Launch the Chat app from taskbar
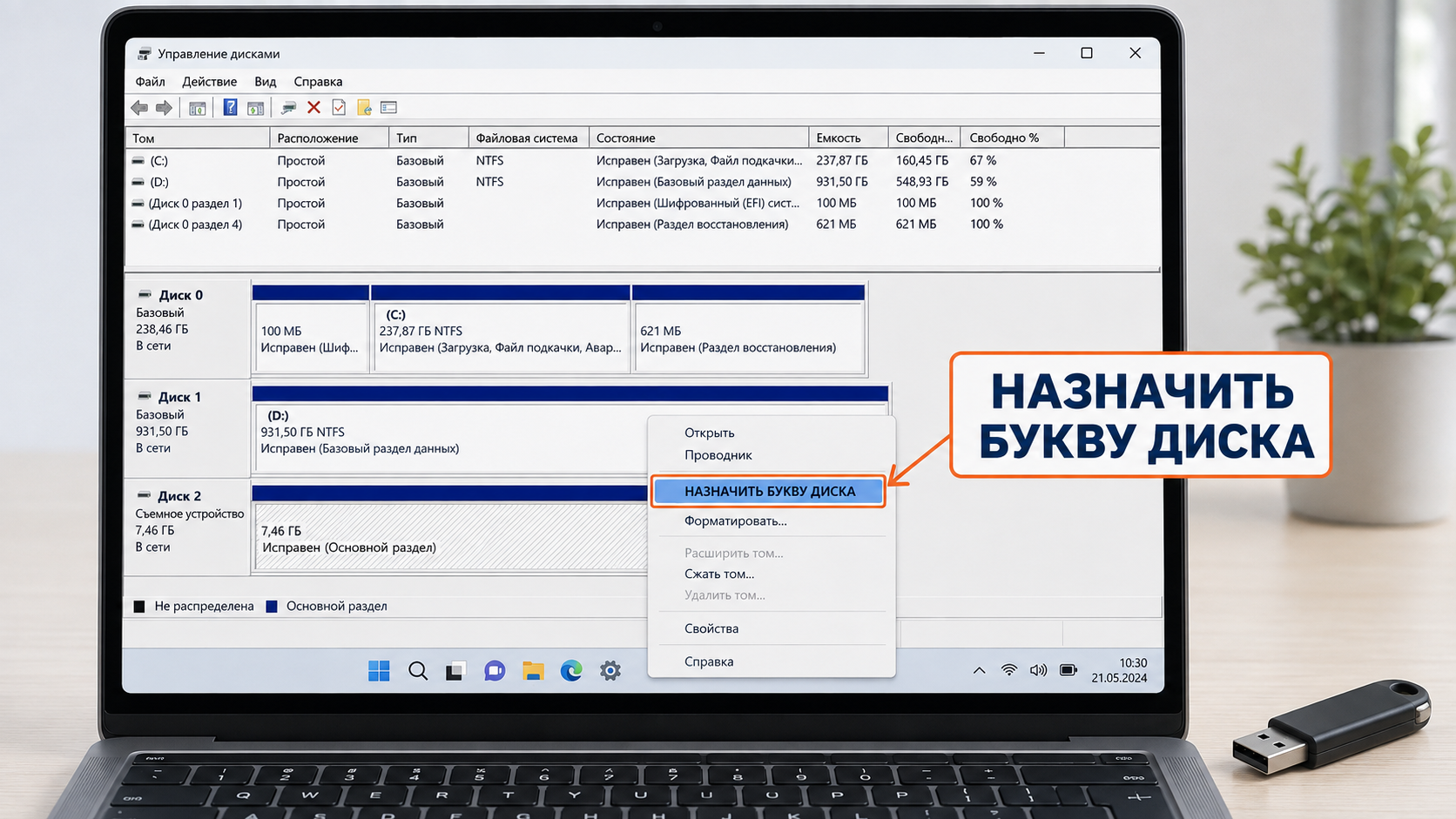 click(x=495, y=670)
